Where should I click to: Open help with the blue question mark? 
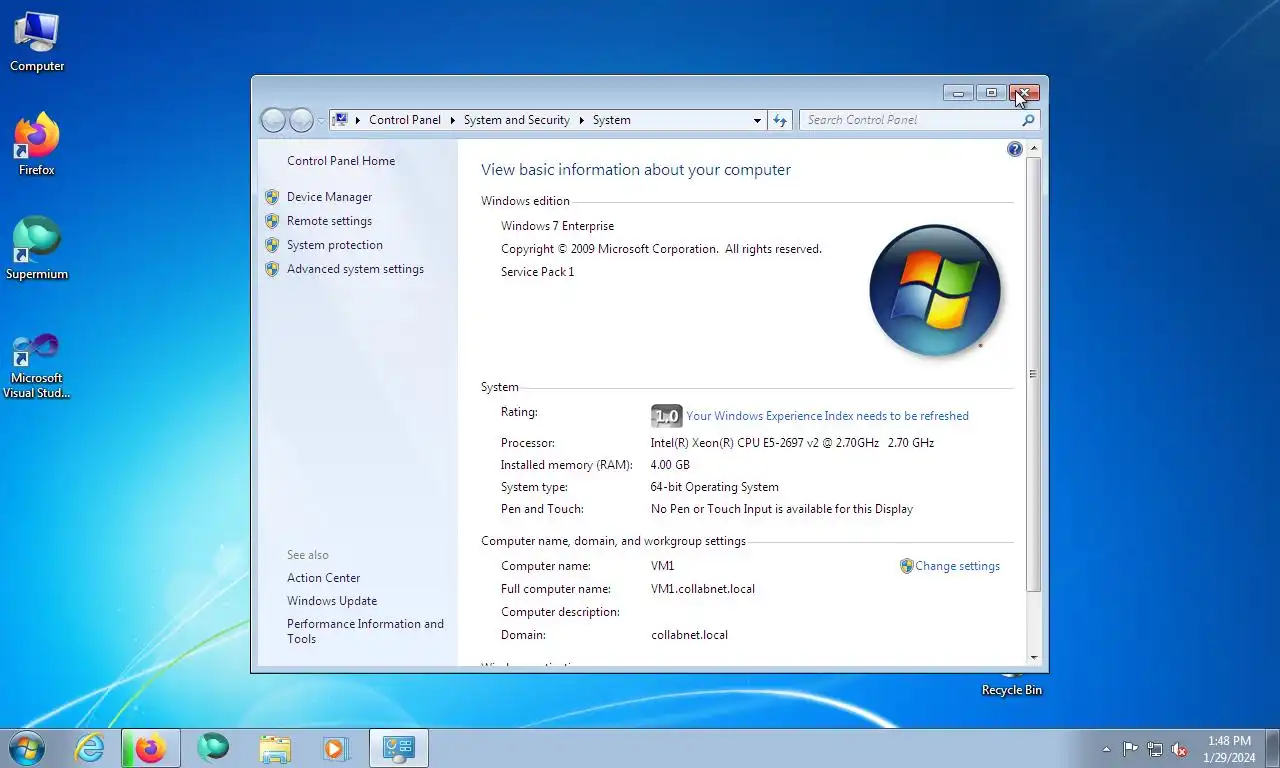tap(1015, 149)
